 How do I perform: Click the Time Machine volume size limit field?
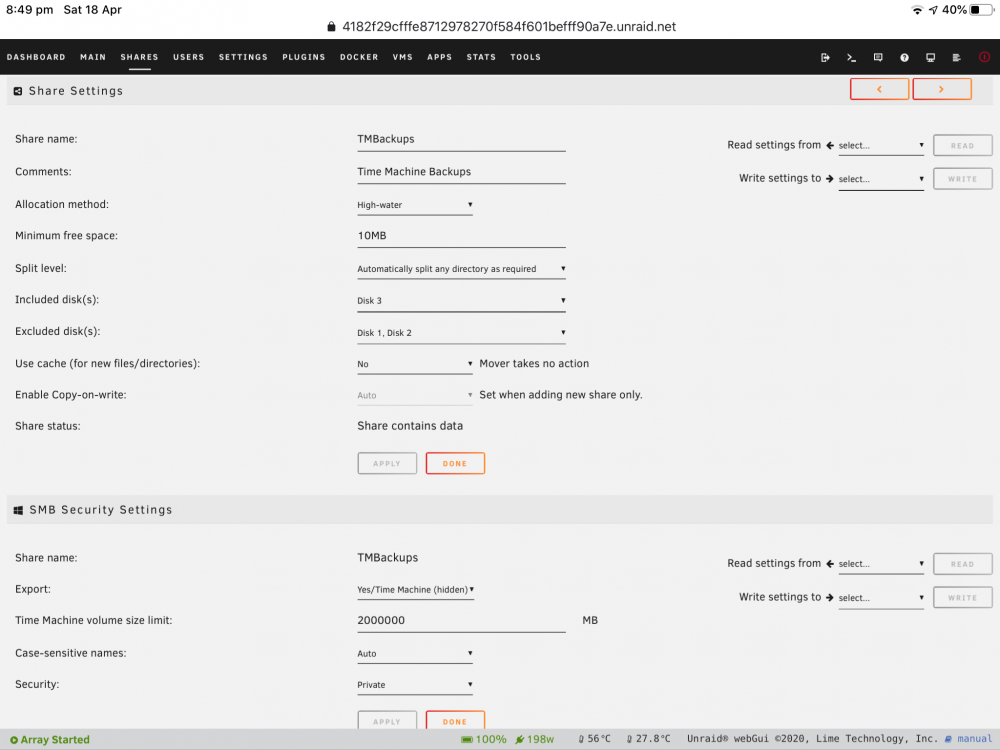461,621
